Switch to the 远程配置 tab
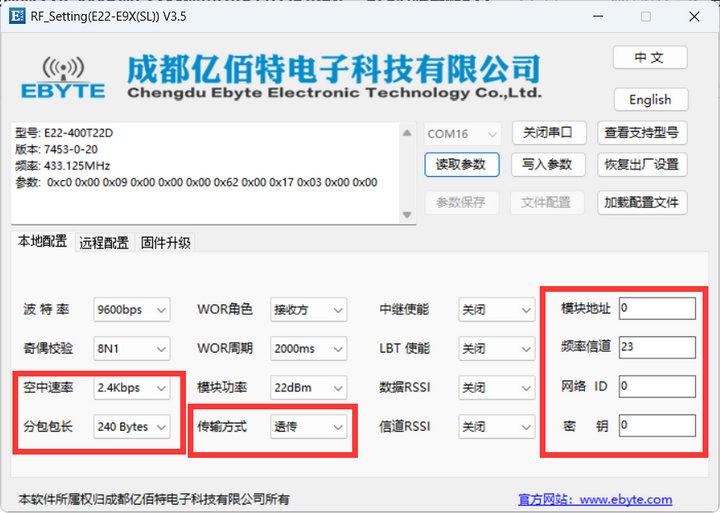Screen dimensions: 720x513 click(104, 243)
